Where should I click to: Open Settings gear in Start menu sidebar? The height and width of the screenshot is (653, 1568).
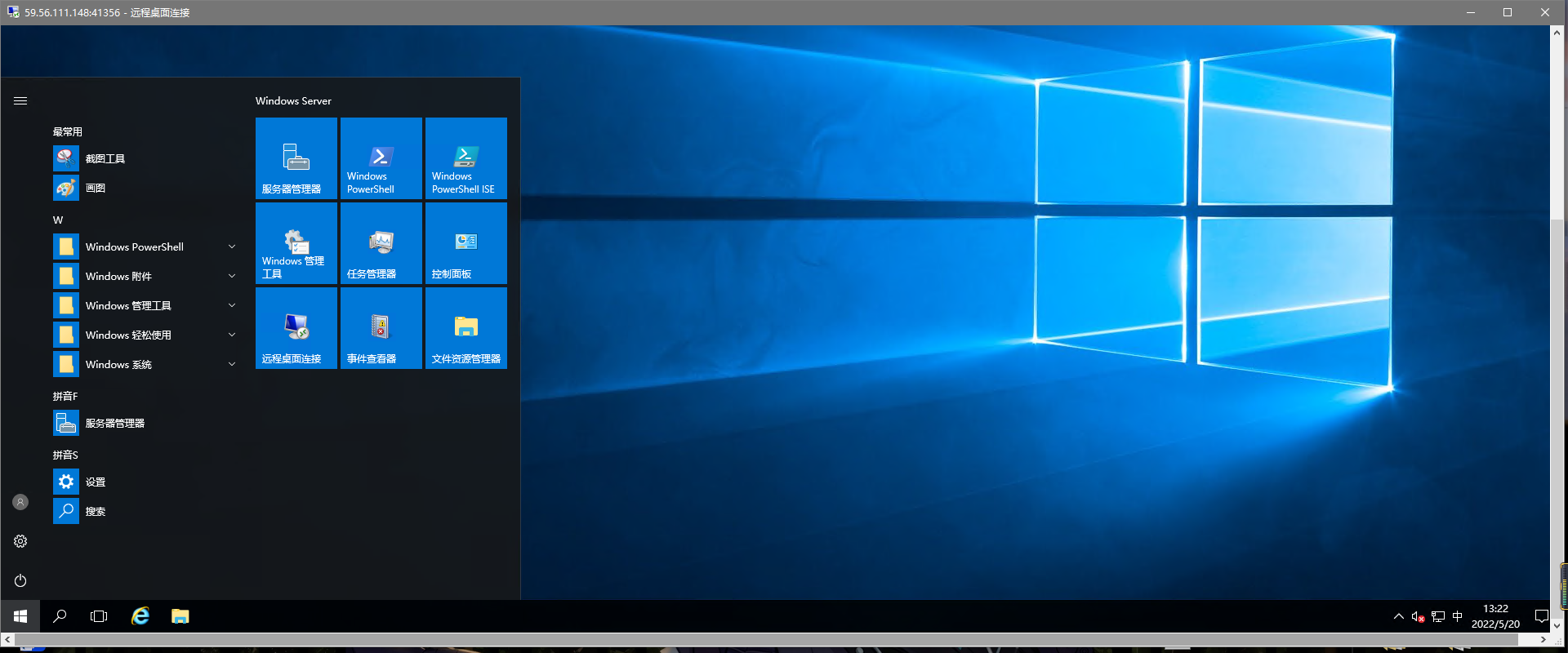tap(20, 541)
